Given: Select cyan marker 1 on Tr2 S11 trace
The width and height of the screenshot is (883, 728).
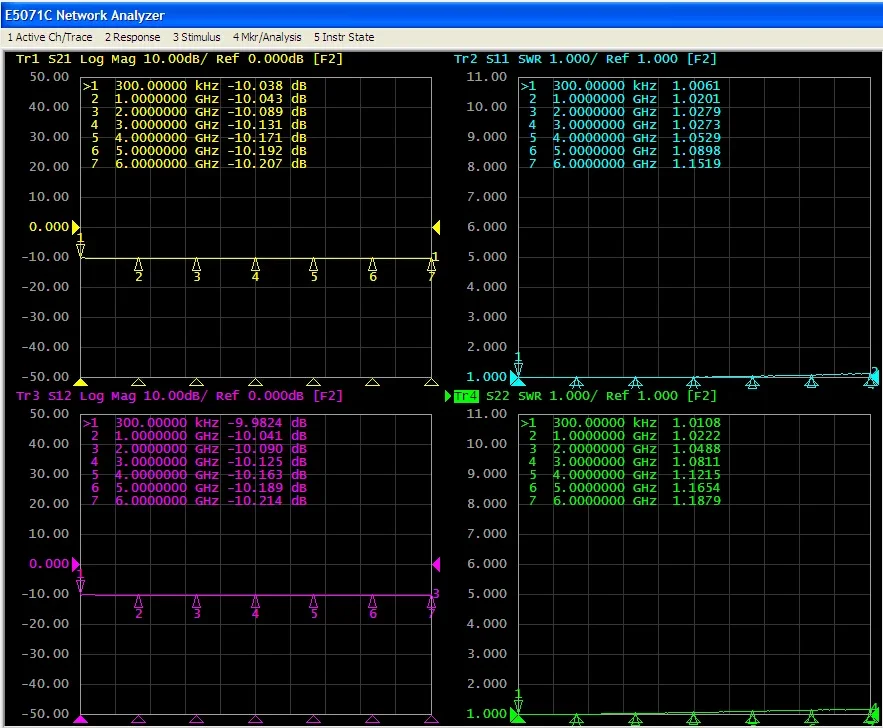Looking at the screenshot, I should coord(518,363).
